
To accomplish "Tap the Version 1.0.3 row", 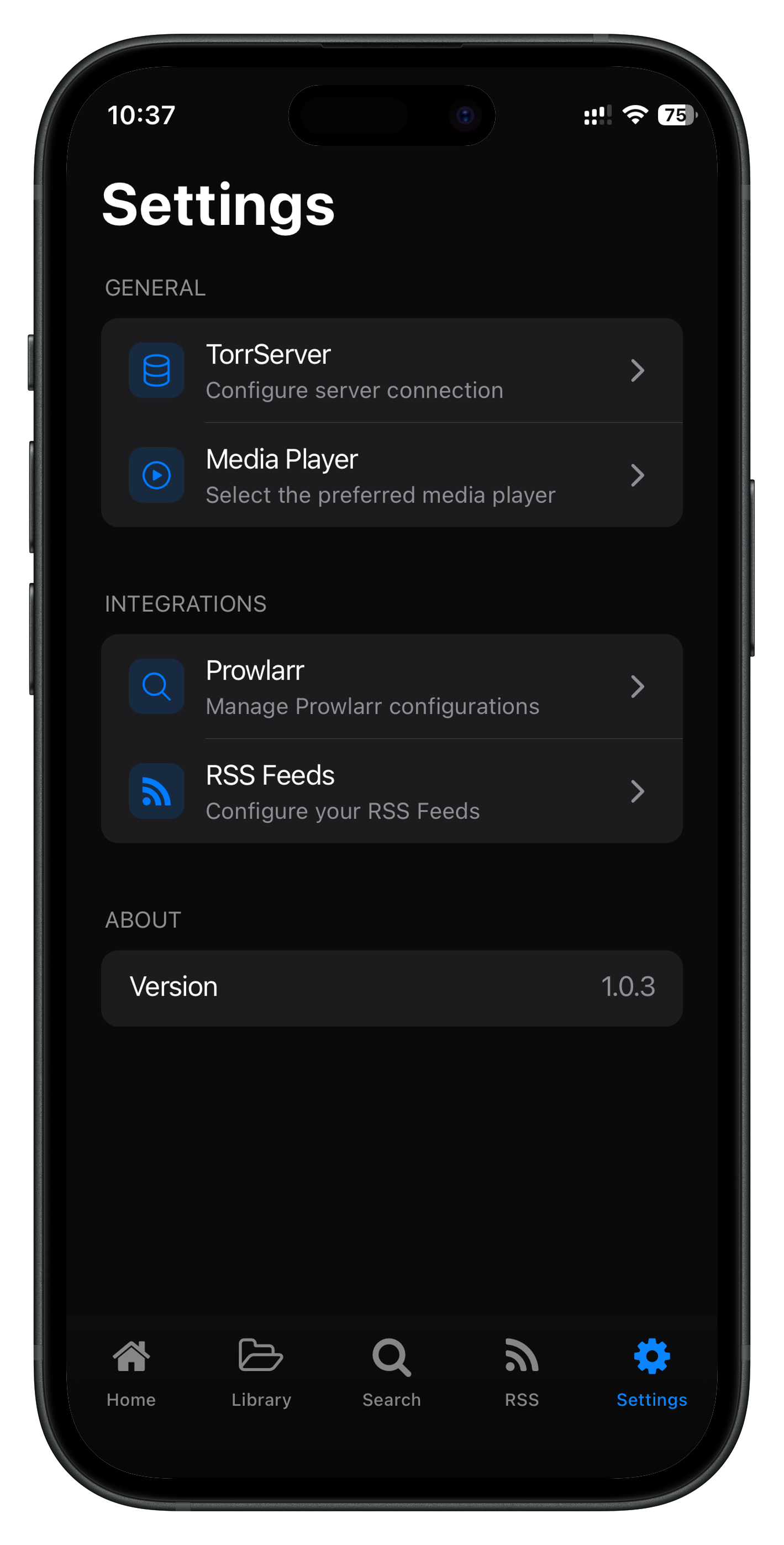I will [392, 988].
